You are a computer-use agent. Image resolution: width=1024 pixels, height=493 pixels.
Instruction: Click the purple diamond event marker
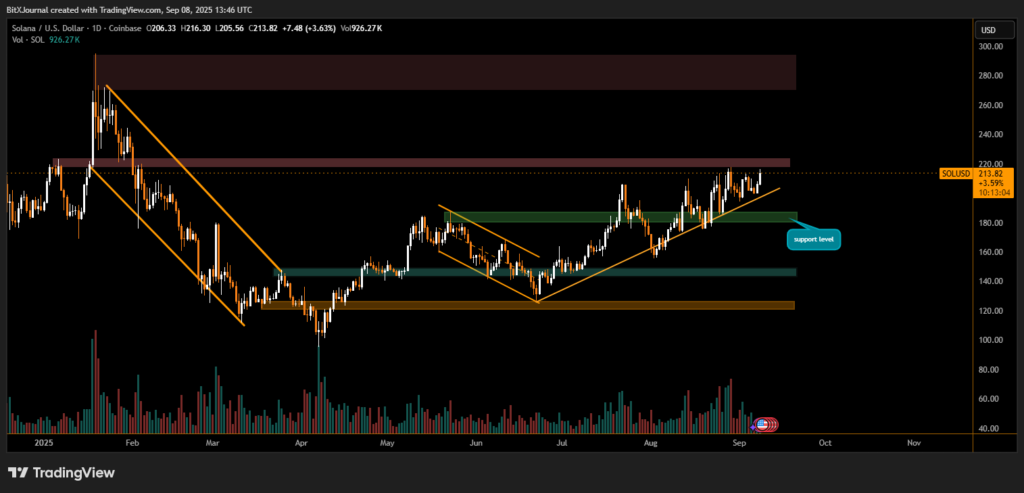coord(753,427)
